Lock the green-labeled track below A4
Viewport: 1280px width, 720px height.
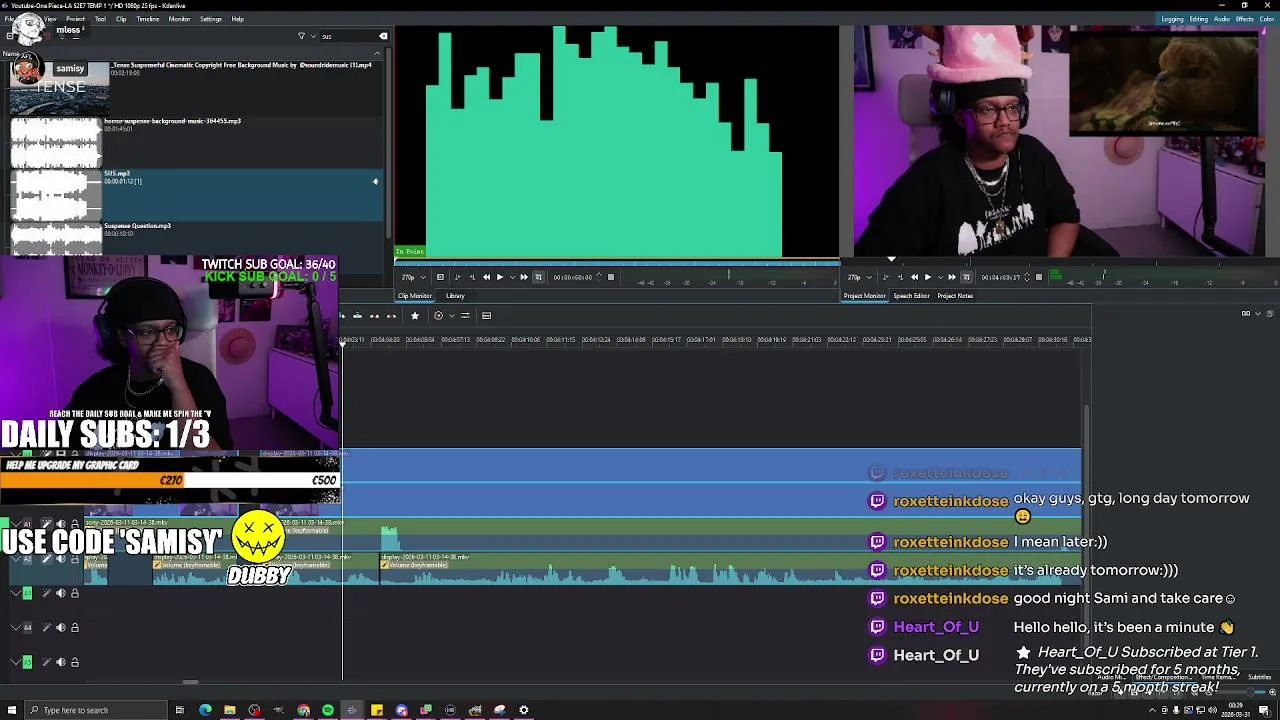click(74, 662)
